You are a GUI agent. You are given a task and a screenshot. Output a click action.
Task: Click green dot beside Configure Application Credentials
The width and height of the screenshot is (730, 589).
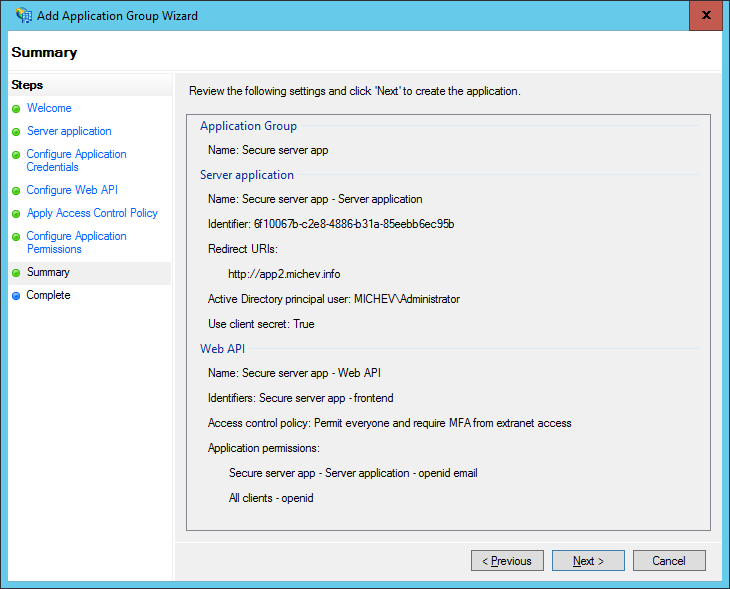tap(16, 155)
